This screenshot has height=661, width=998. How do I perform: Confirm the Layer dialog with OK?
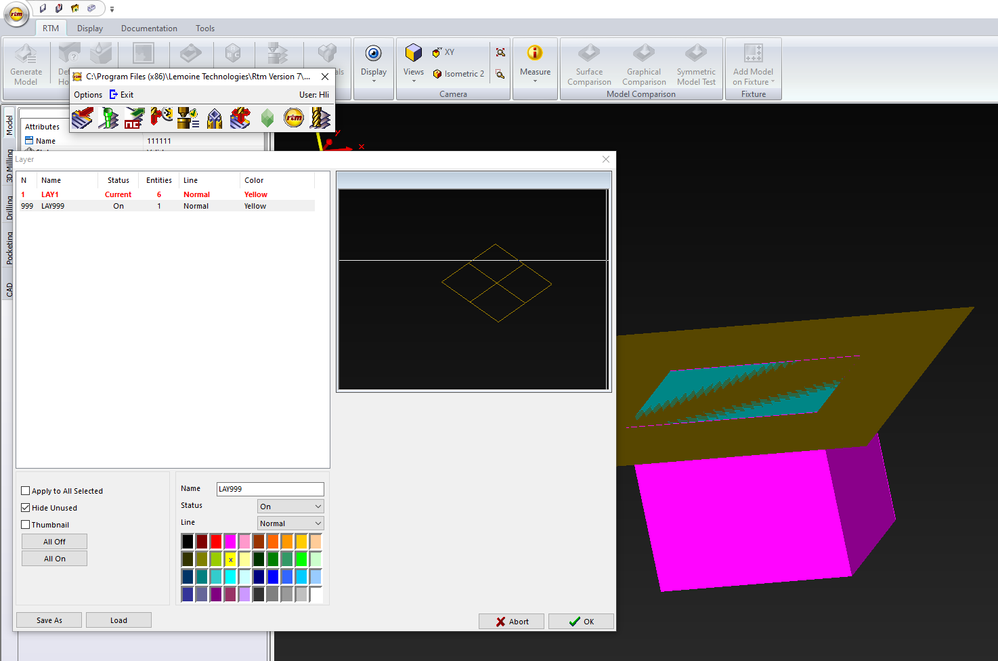click(581, 620)
